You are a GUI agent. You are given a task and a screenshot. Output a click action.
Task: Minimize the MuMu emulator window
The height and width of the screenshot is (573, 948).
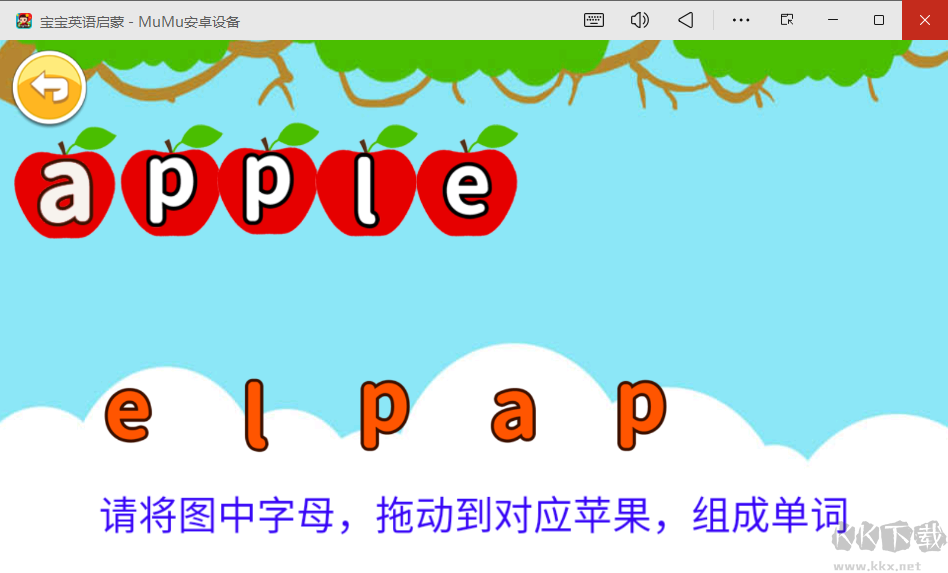833,20
